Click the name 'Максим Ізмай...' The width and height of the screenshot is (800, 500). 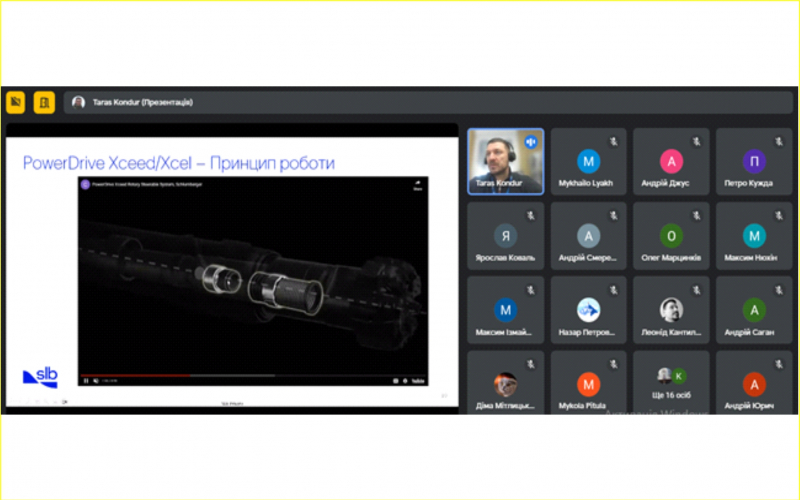point(504,332)
